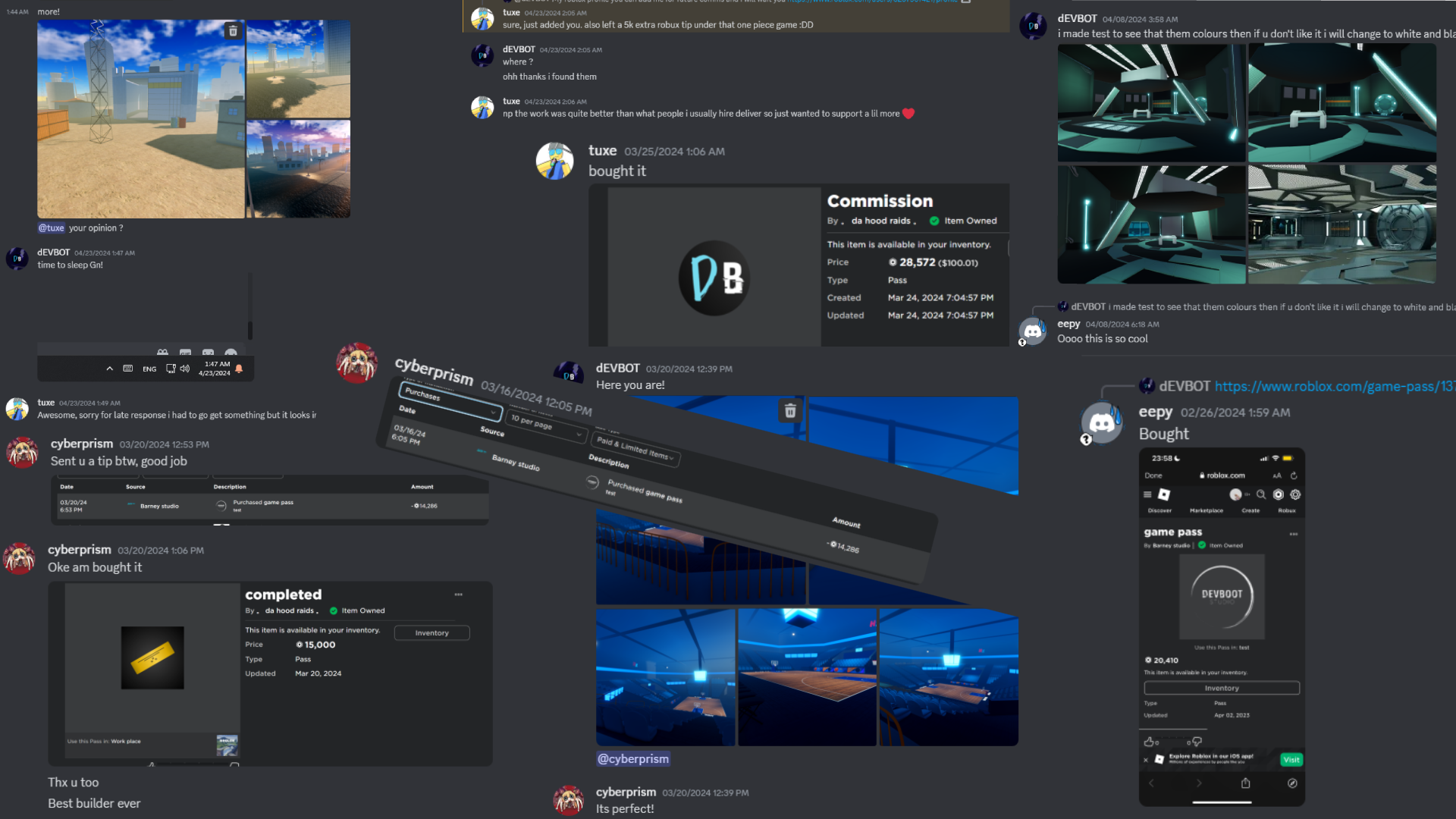This screenshot has height=819, width=1456.
Task: Open da hood raids link on Commission card
Action: coord(882,221)
